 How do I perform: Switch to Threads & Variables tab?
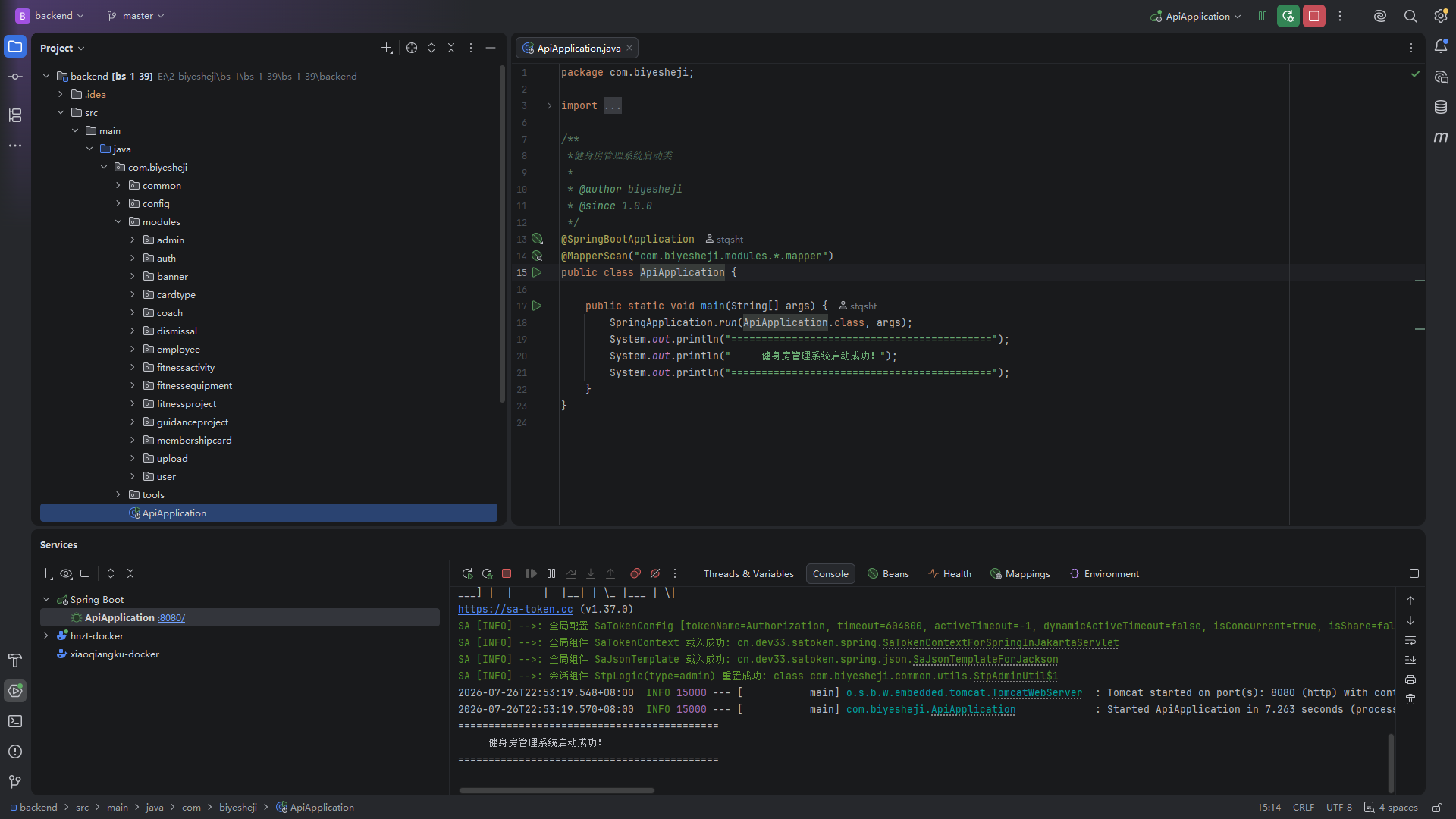[x=748, y=574]
